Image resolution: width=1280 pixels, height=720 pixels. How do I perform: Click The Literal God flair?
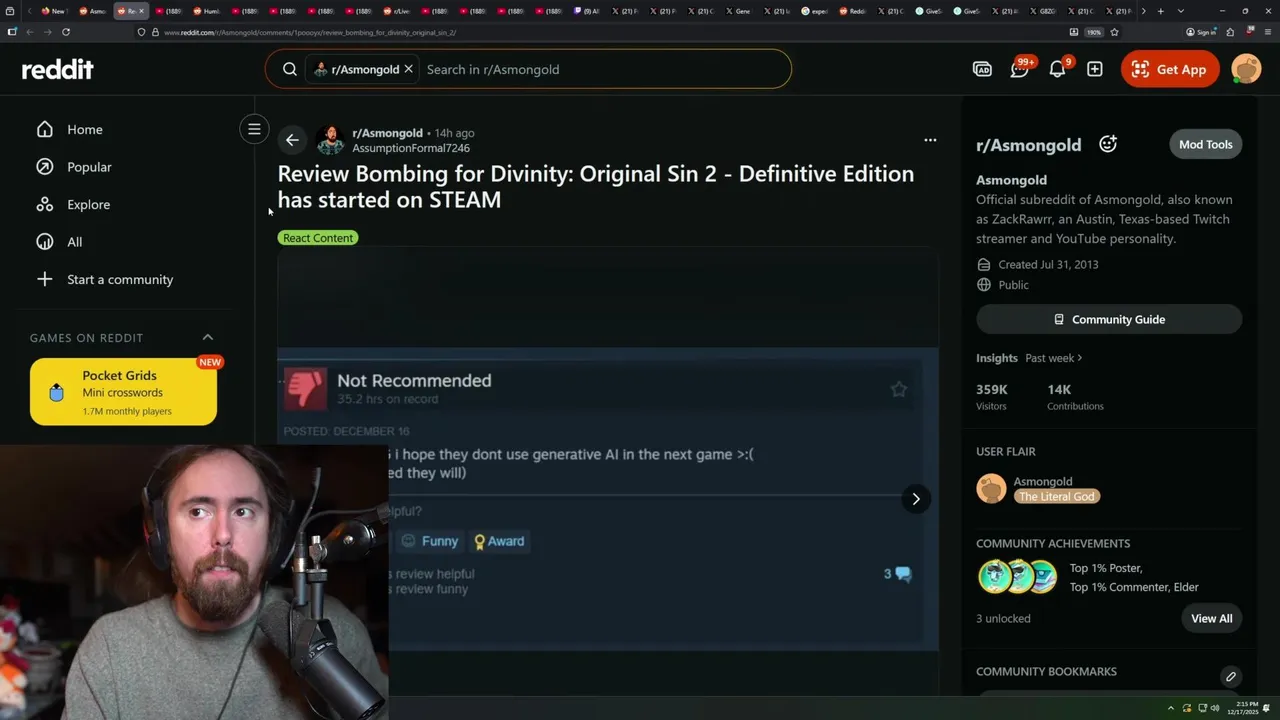point(1057,496)
